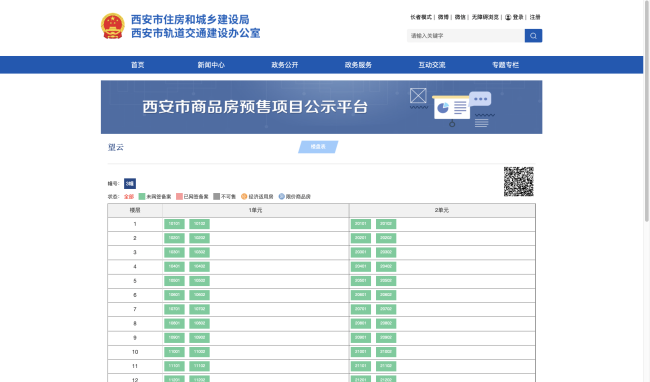Open 政务公开 menu
Screen dimensions: 650x382
pos(284,65)
